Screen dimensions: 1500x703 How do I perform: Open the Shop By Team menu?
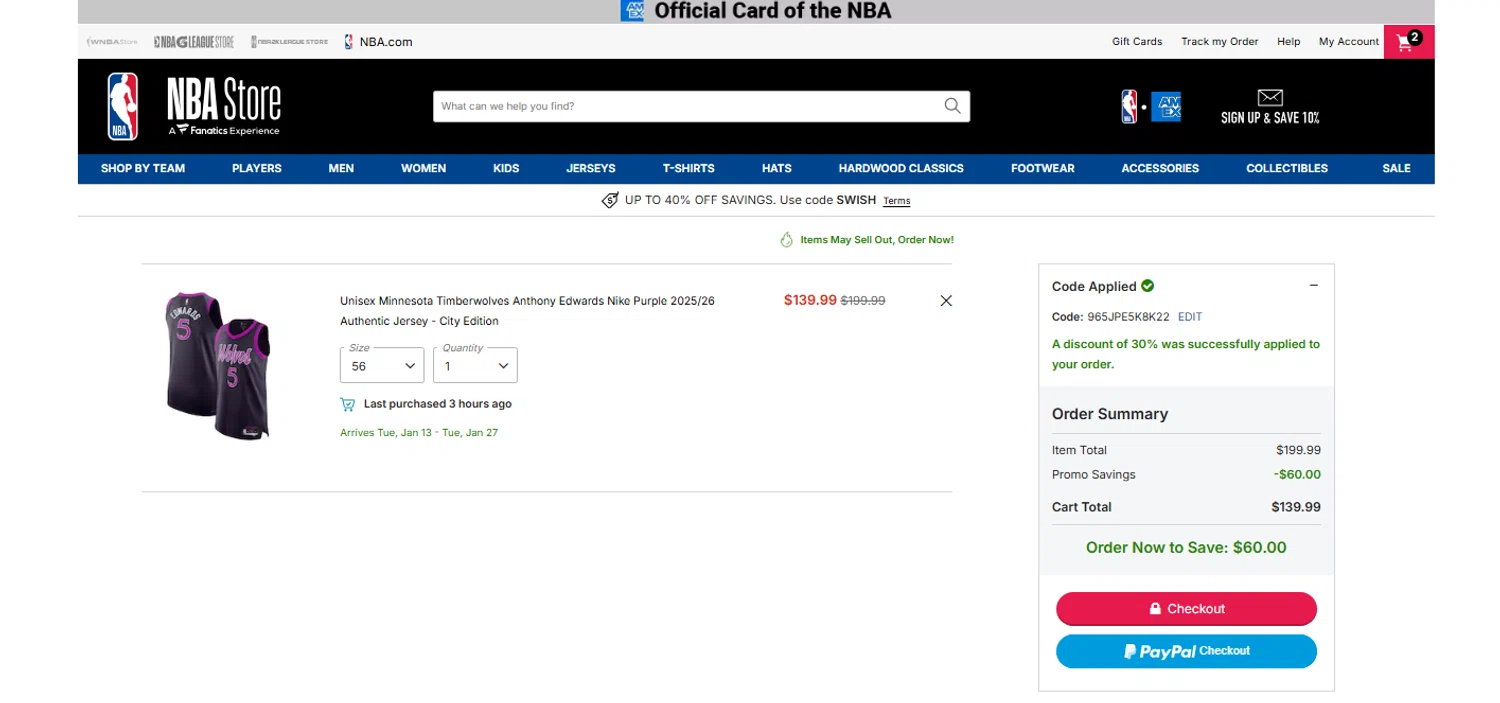(143, 168)
